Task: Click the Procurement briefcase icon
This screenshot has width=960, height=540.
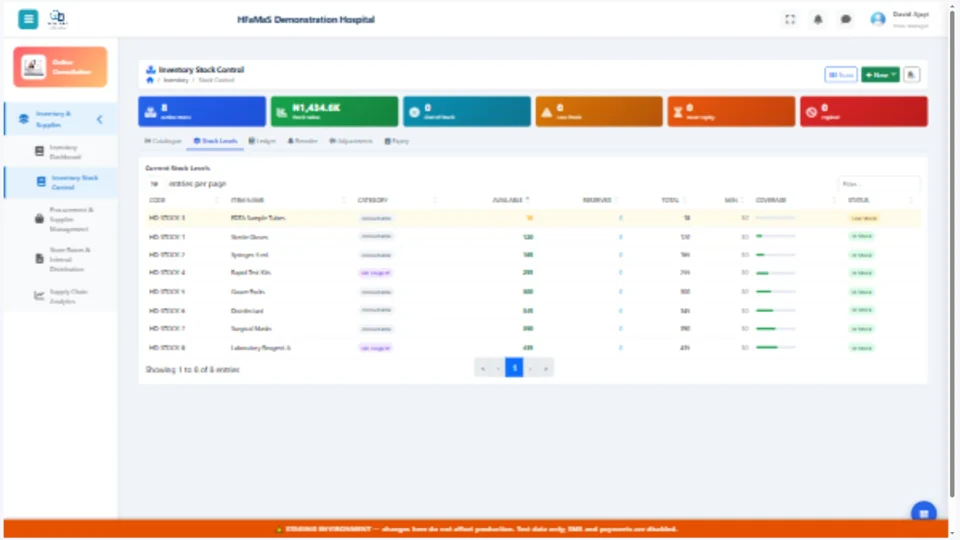Action: (39, 219)
